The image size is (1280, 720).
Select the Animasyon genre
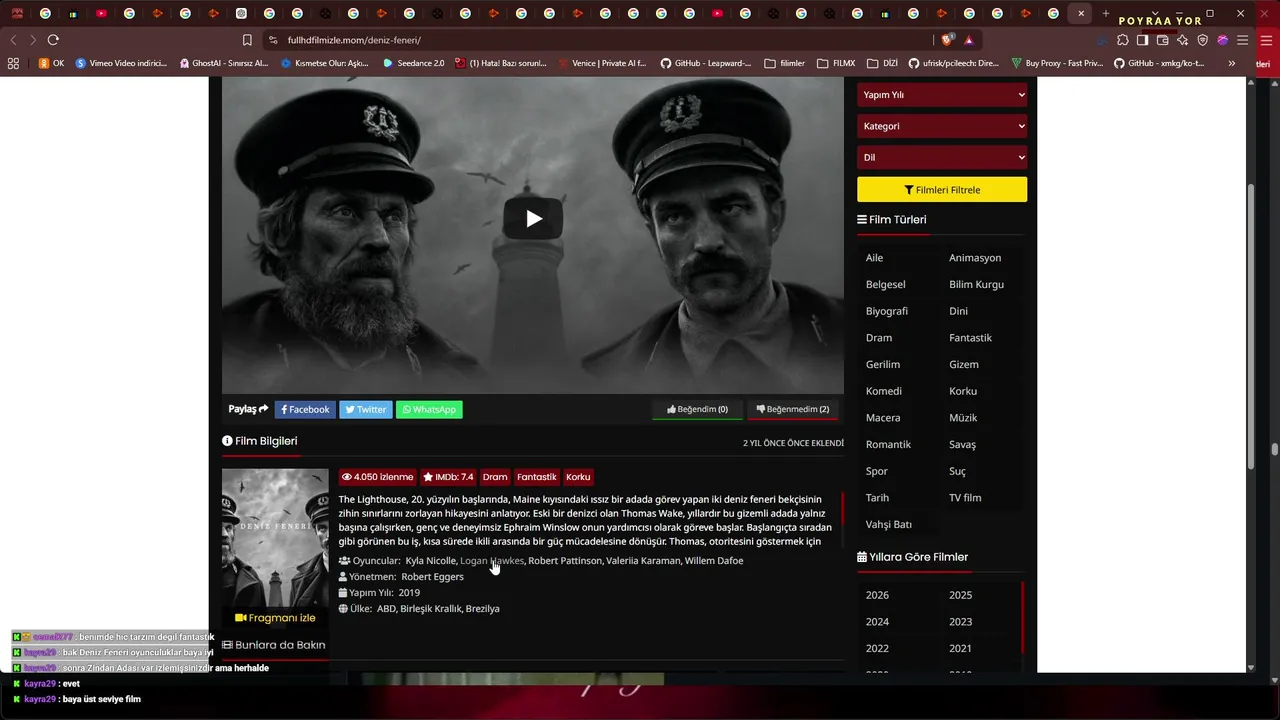[975, 258]
